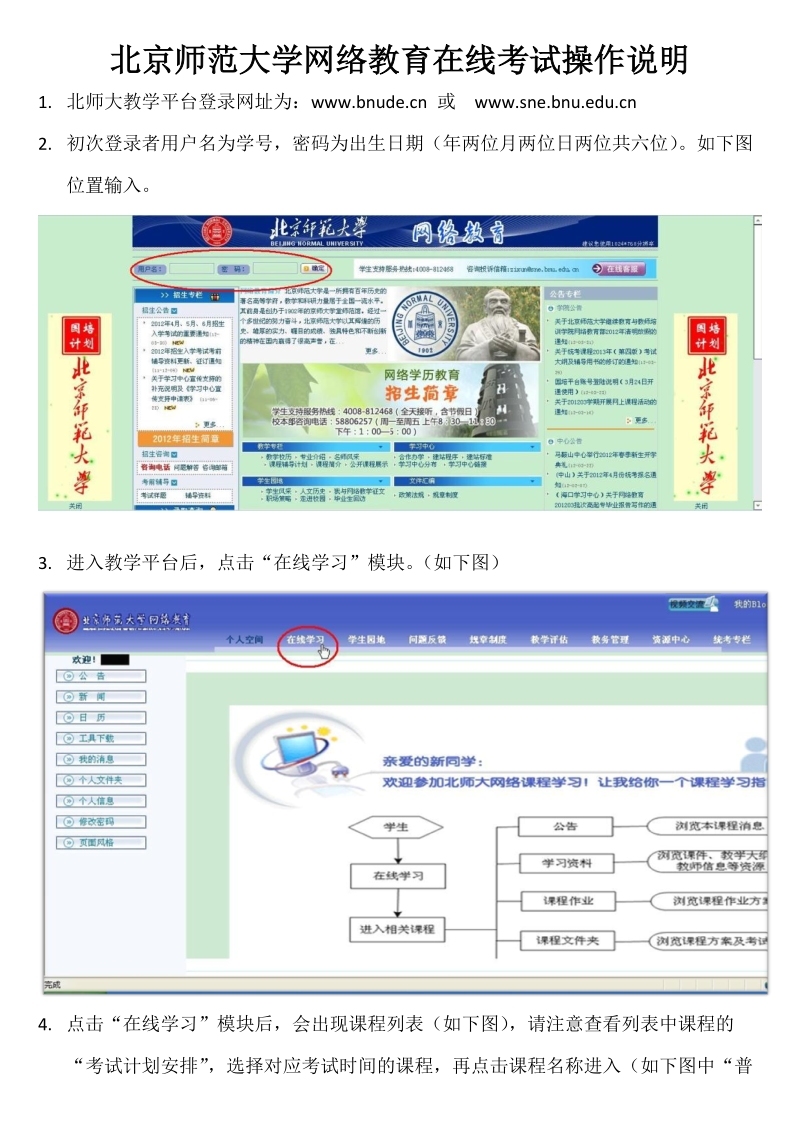Click the username input field on login page
This screenshot has width=800, height=1132.
click(x=191, y=269)
